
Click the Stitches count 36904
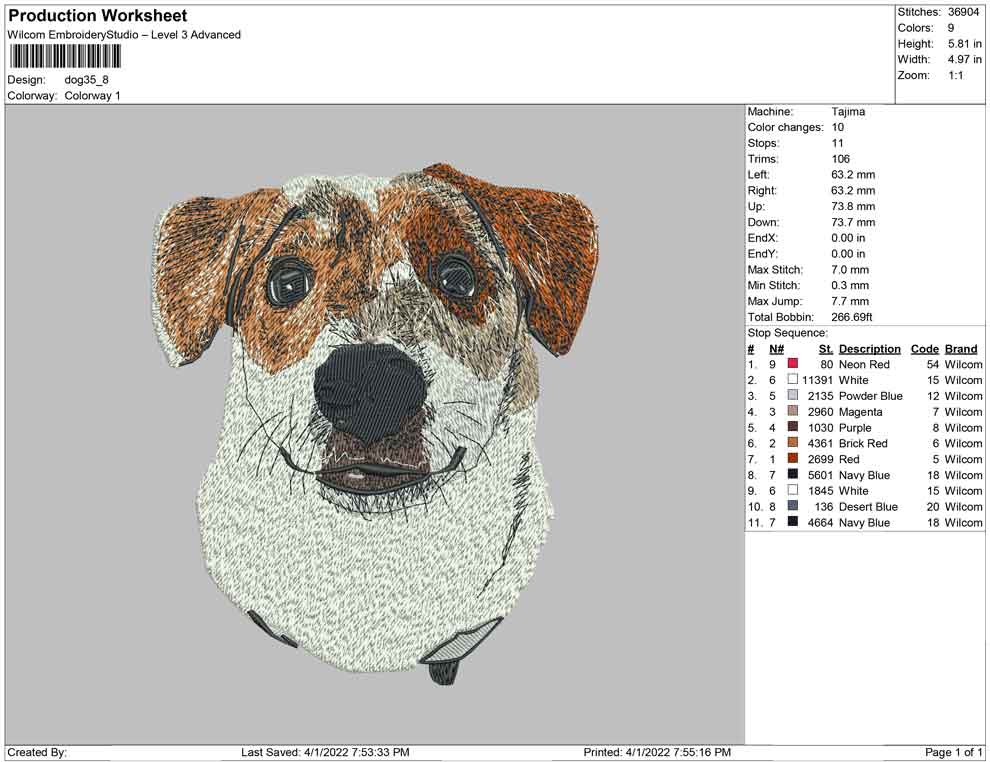(963, 12)
